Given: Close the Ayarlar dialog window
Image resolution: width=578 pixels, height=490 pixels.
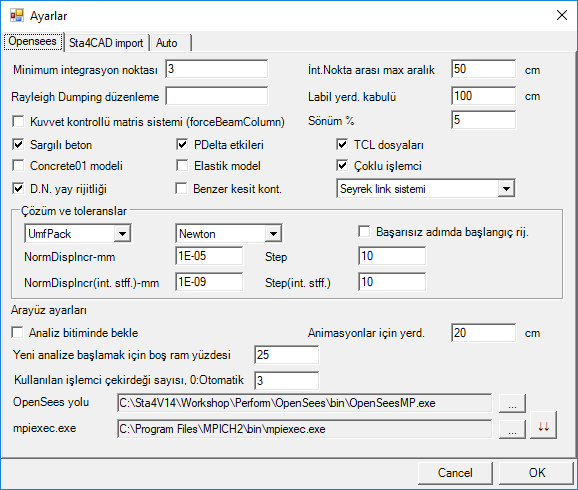Looking at the screenshot, I should (562, 15).
